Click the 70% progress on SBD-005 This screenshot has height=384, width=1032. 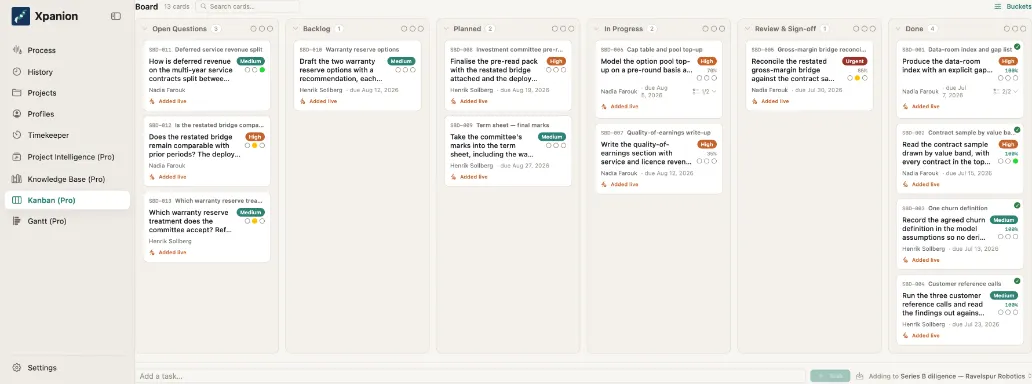click(x=711, y=70)
